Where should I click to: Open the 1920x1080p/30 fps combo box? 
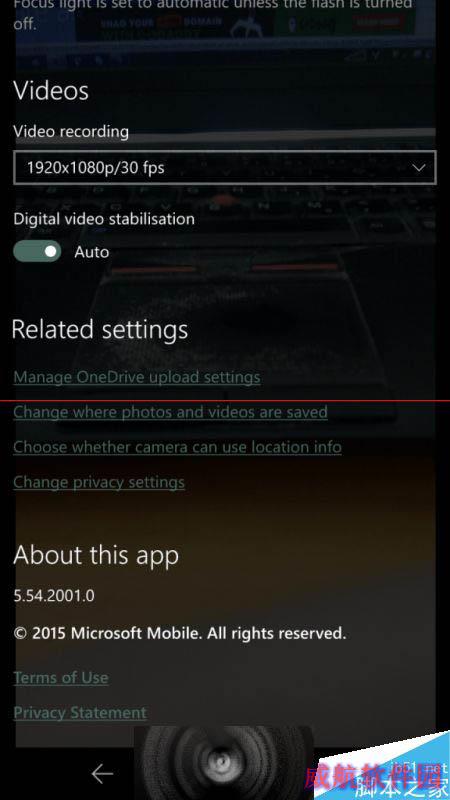pyautogui.click(x=224, y=167)
